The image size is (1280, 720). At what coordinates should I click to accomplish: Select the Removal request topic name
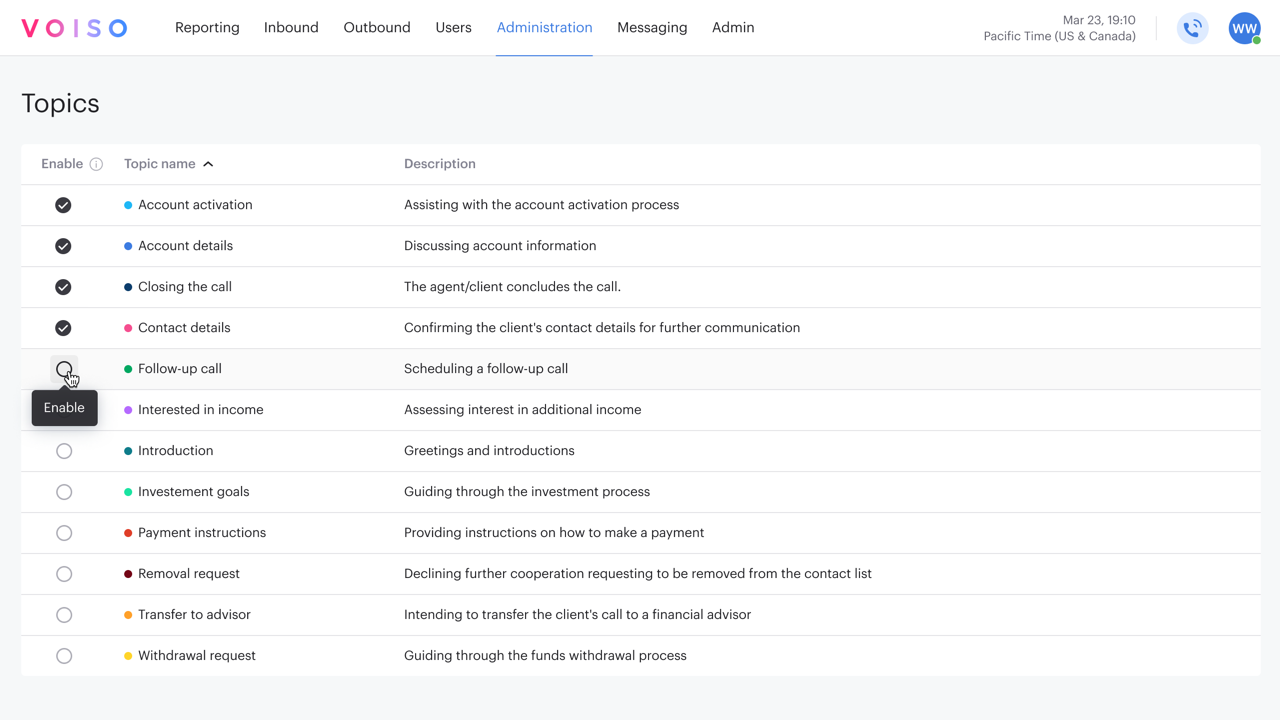tap(189, 574)
